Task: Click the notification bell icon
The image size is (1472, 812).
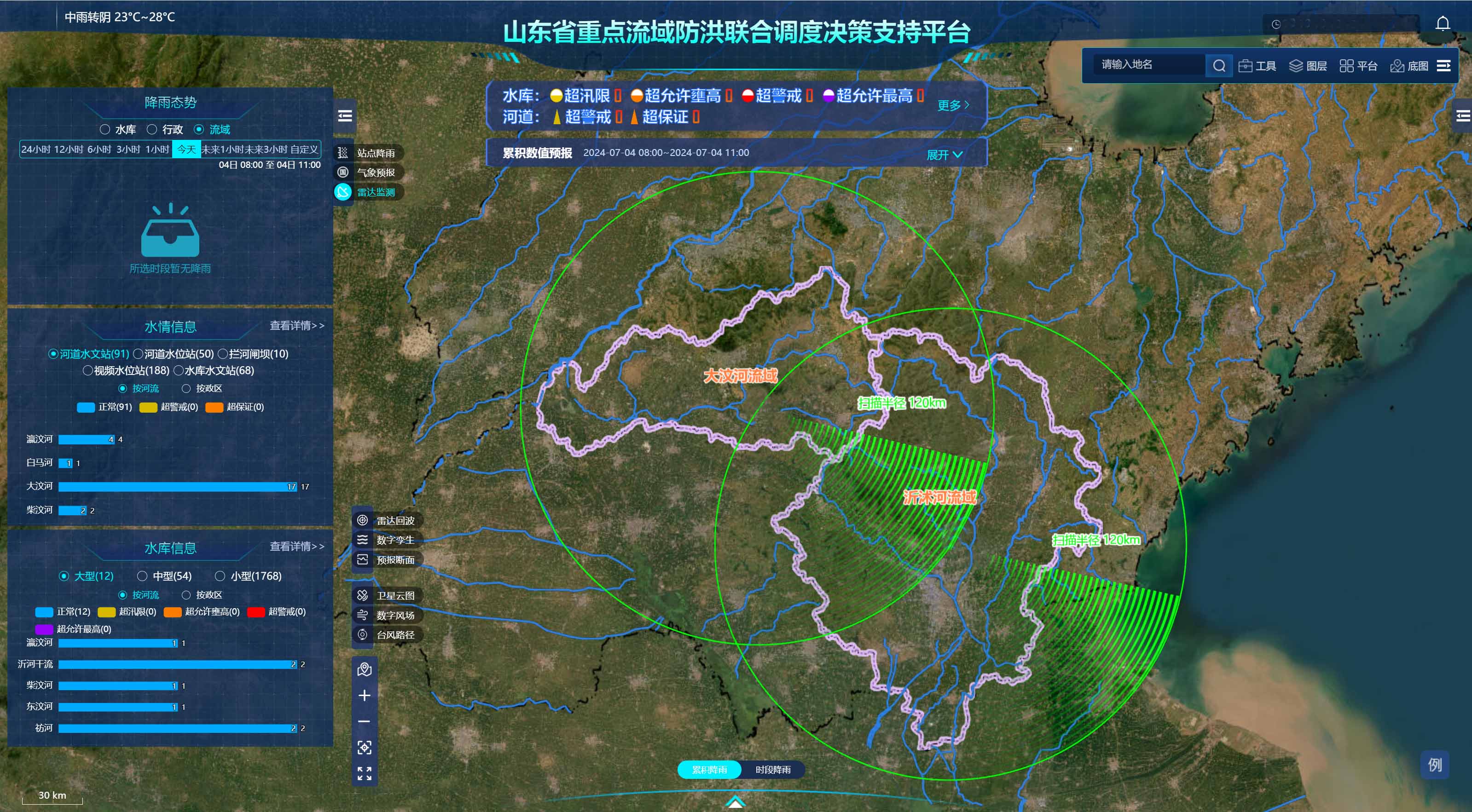Action: click(1443, 23)
